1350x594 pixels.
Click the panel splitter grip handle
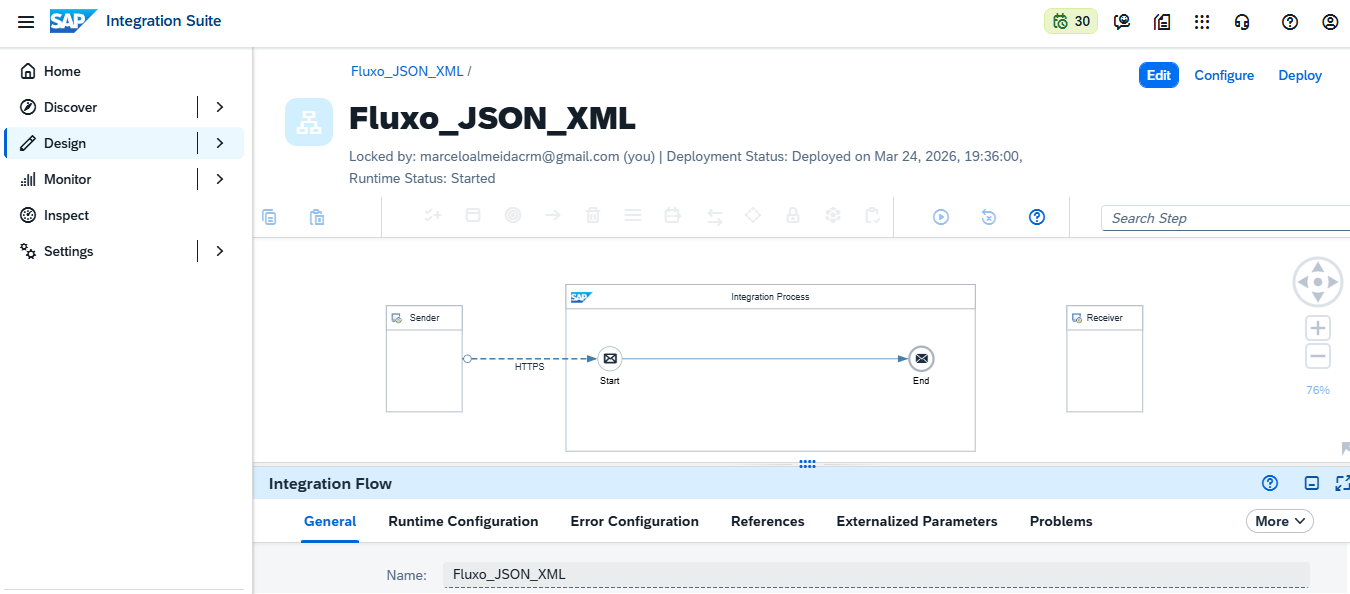coord(808,464)
